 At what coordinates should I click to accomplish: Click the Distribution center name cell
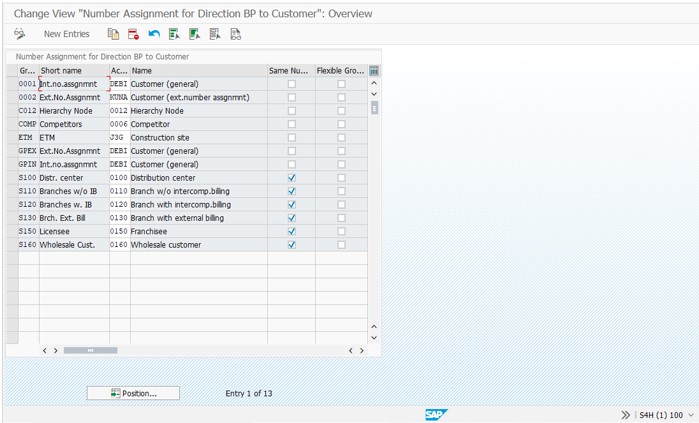(x=199, y=177)
